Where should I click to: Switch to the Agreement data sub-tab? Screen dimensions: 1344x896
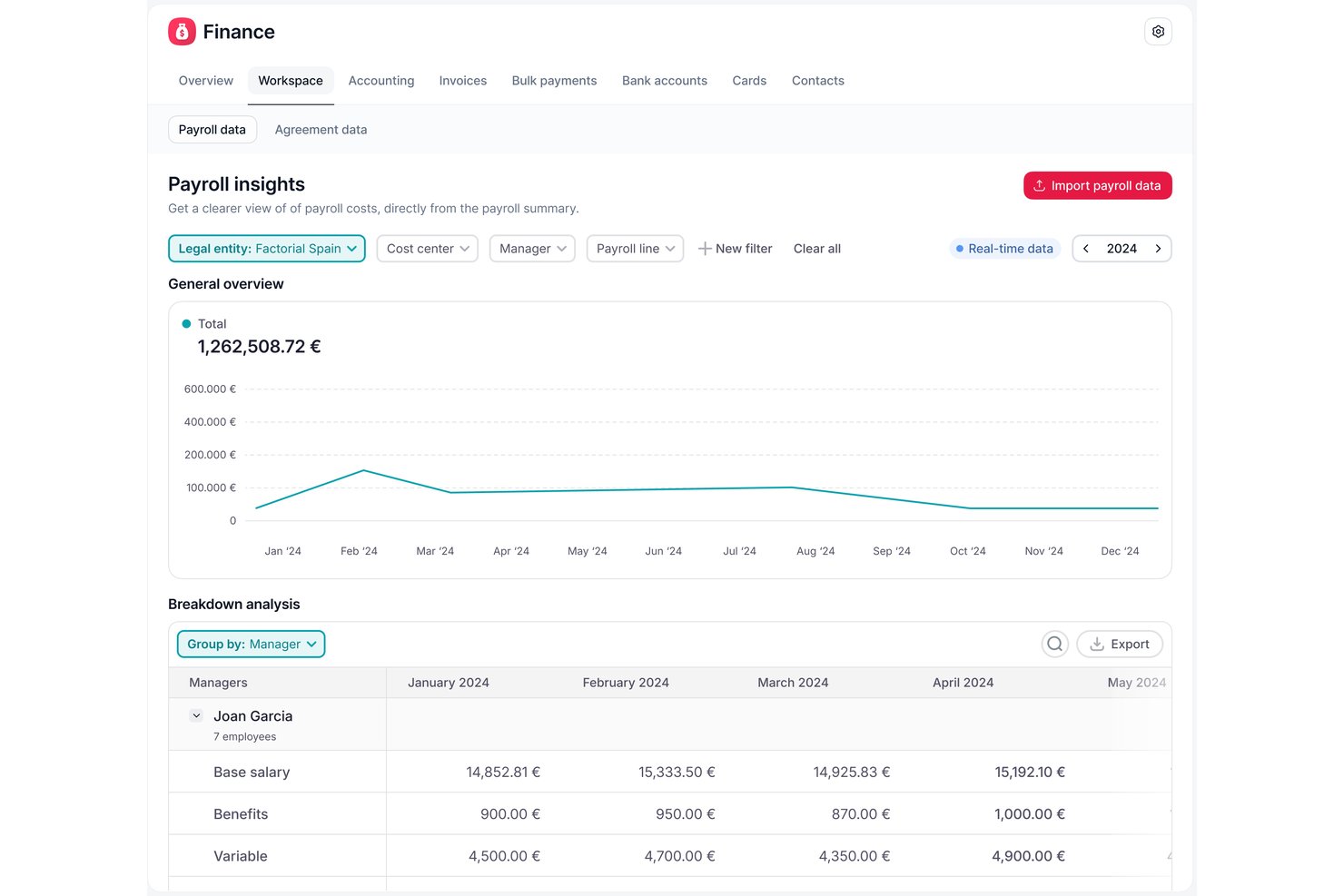click(x=321, y=130)
